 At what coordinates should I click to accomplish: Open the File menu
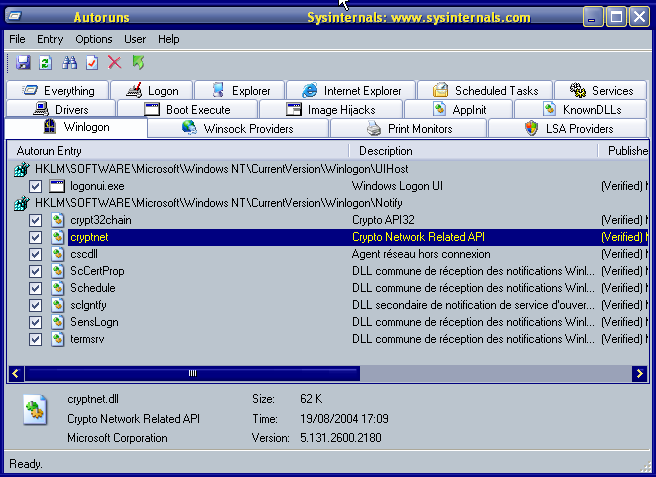point(17,39)
